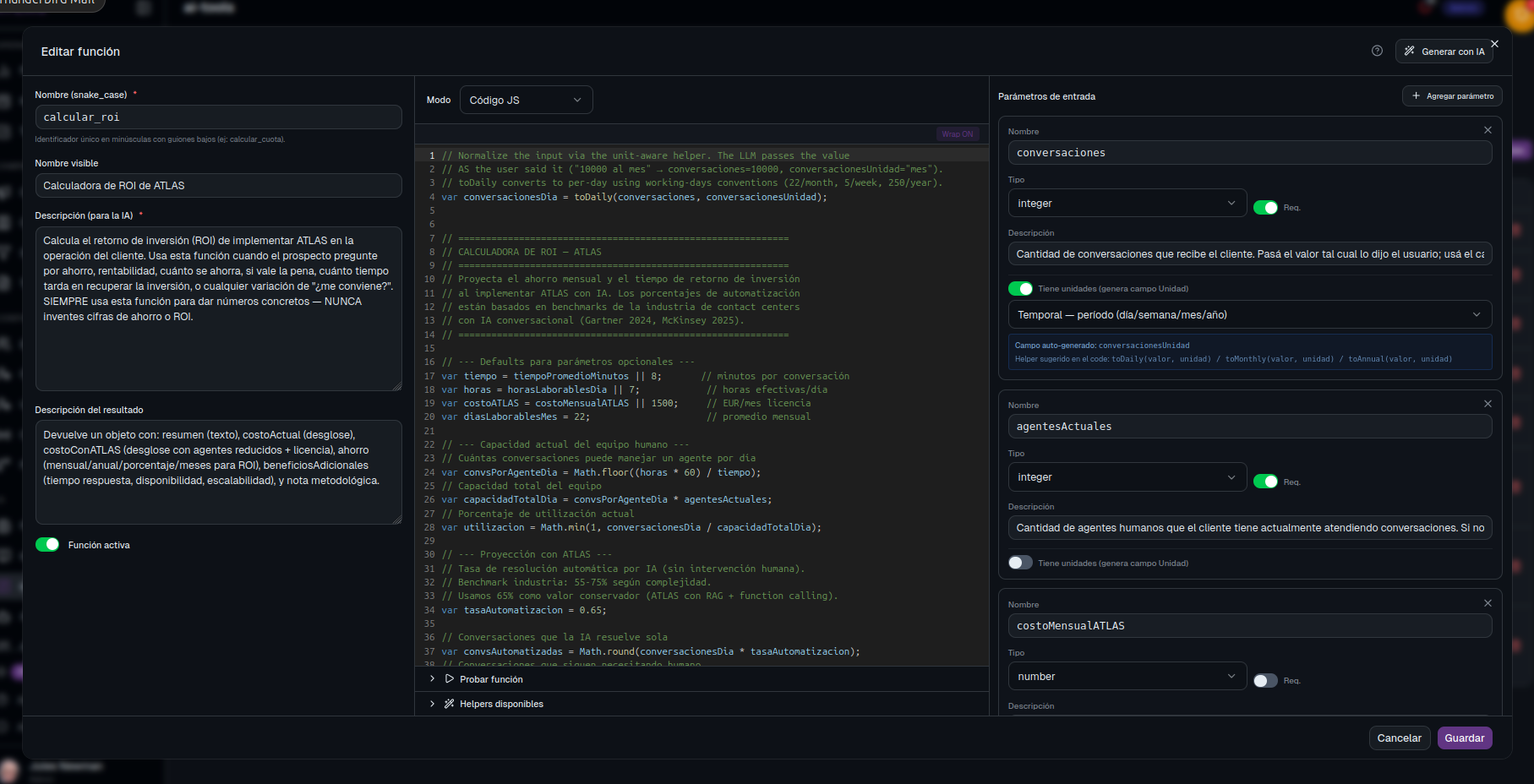Edit description of agentesActuales parameter
The height and width of the screenshot is (784, 1534).
[1249, 528]
